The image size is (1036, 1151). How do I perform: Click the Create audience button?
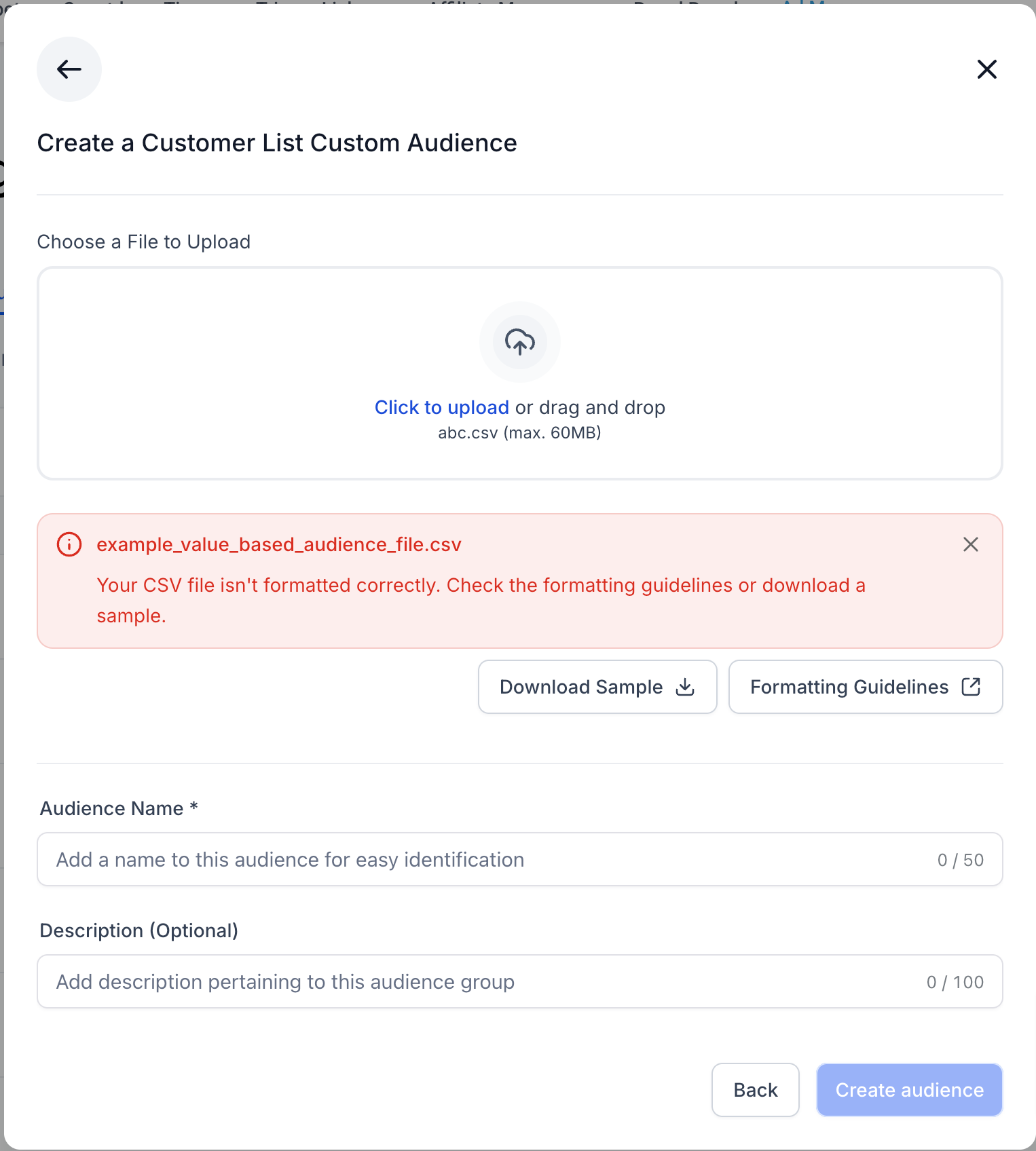point(910,1090)
